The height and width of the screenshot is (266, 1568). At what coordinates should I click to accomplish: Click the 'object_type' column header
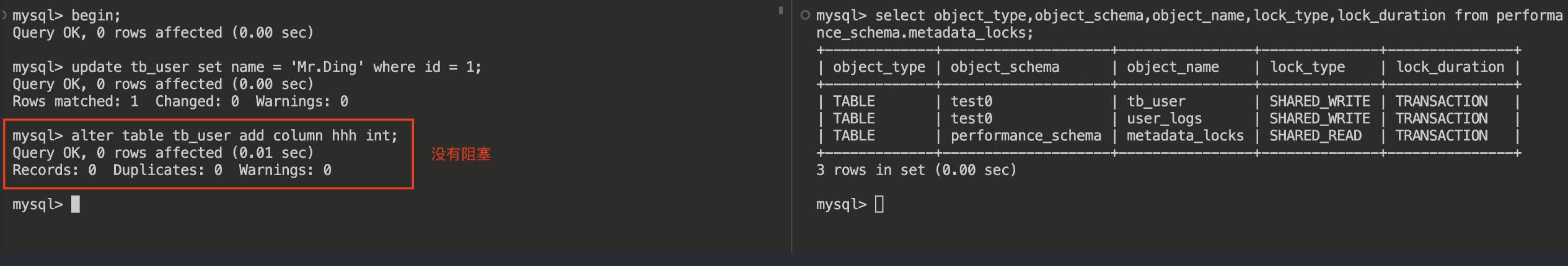(x=879, y=67)
